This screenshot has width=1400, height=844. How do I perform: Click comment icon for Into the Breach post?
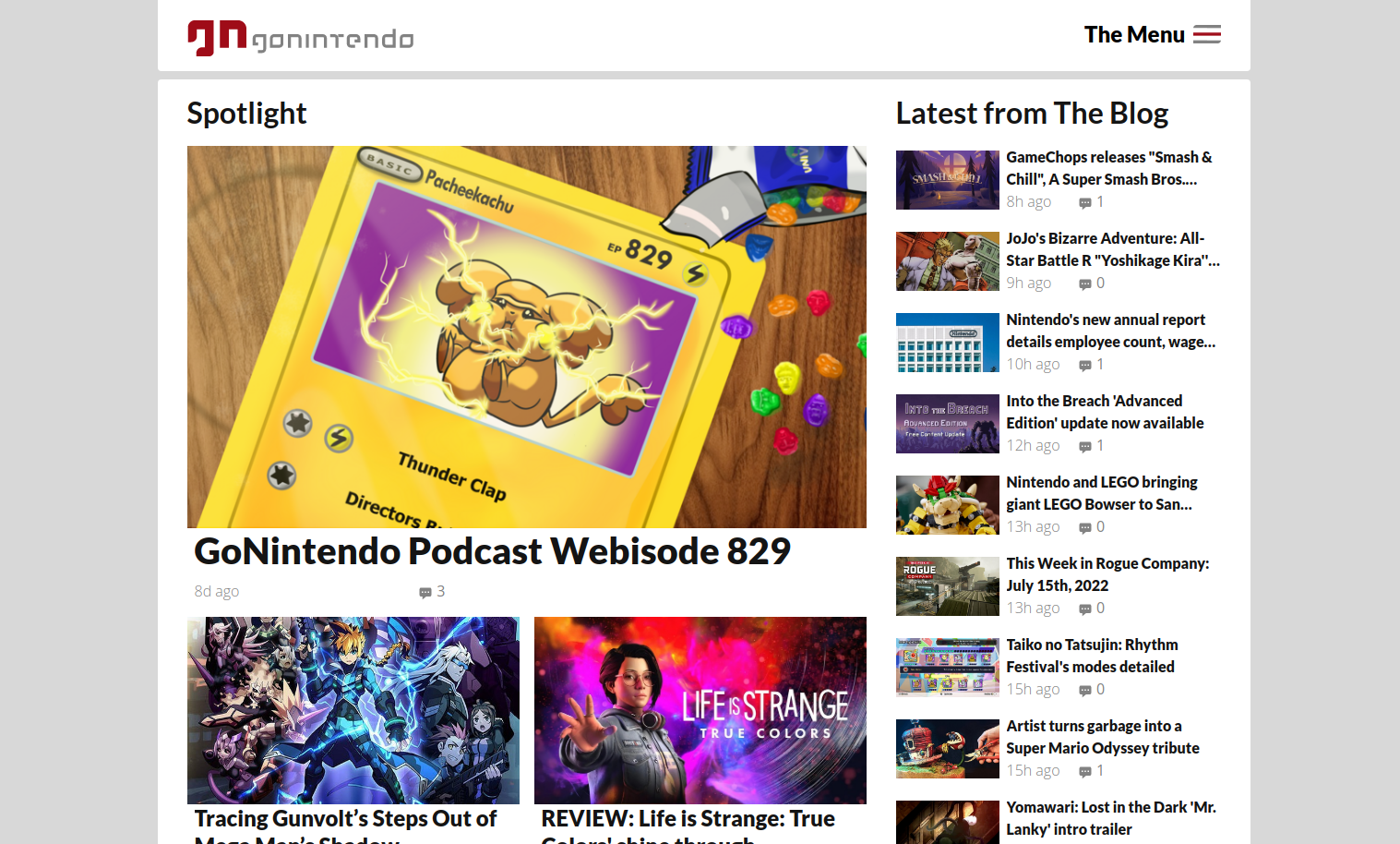1084,446
